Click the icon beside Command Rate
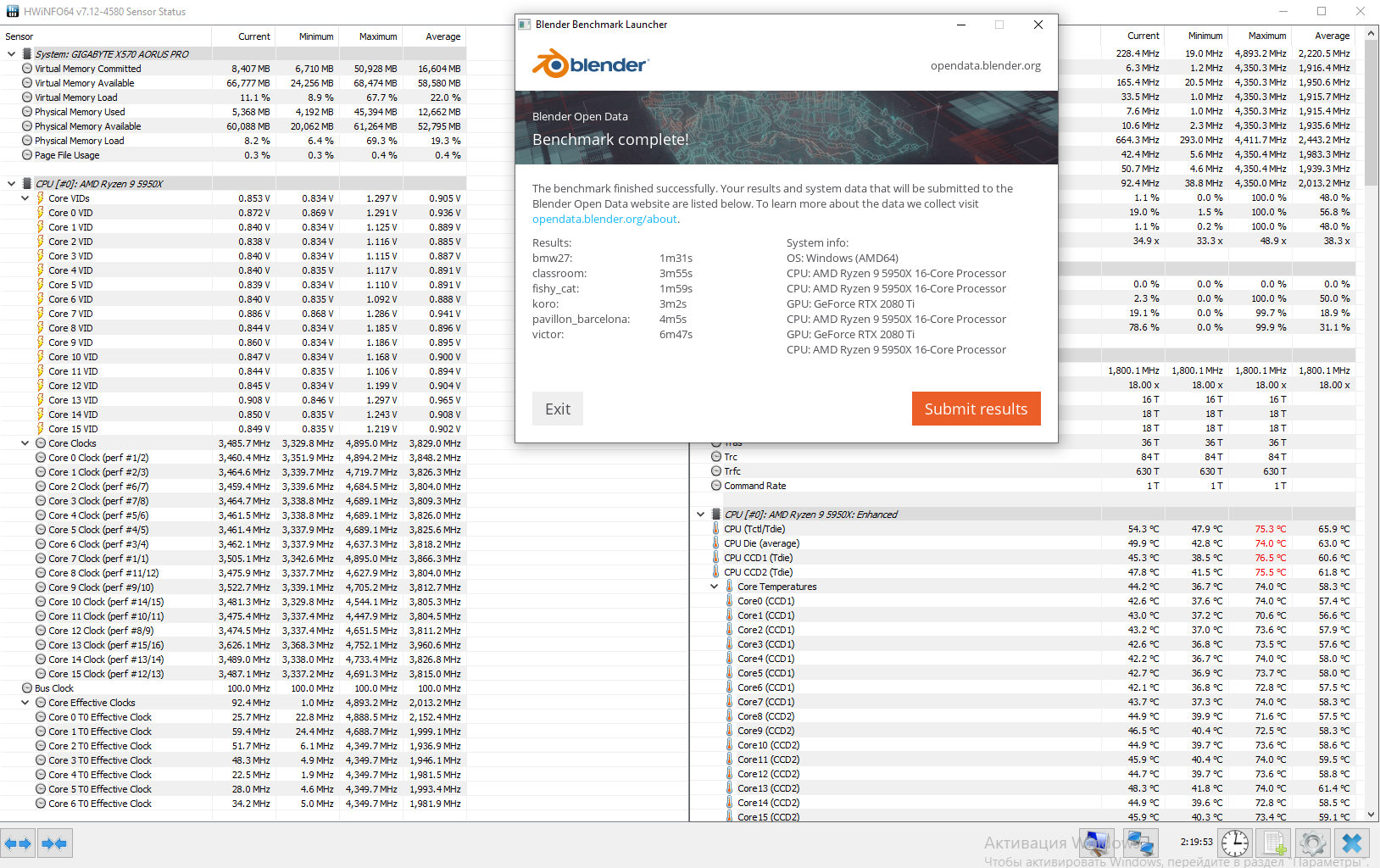 click(716, 486)
